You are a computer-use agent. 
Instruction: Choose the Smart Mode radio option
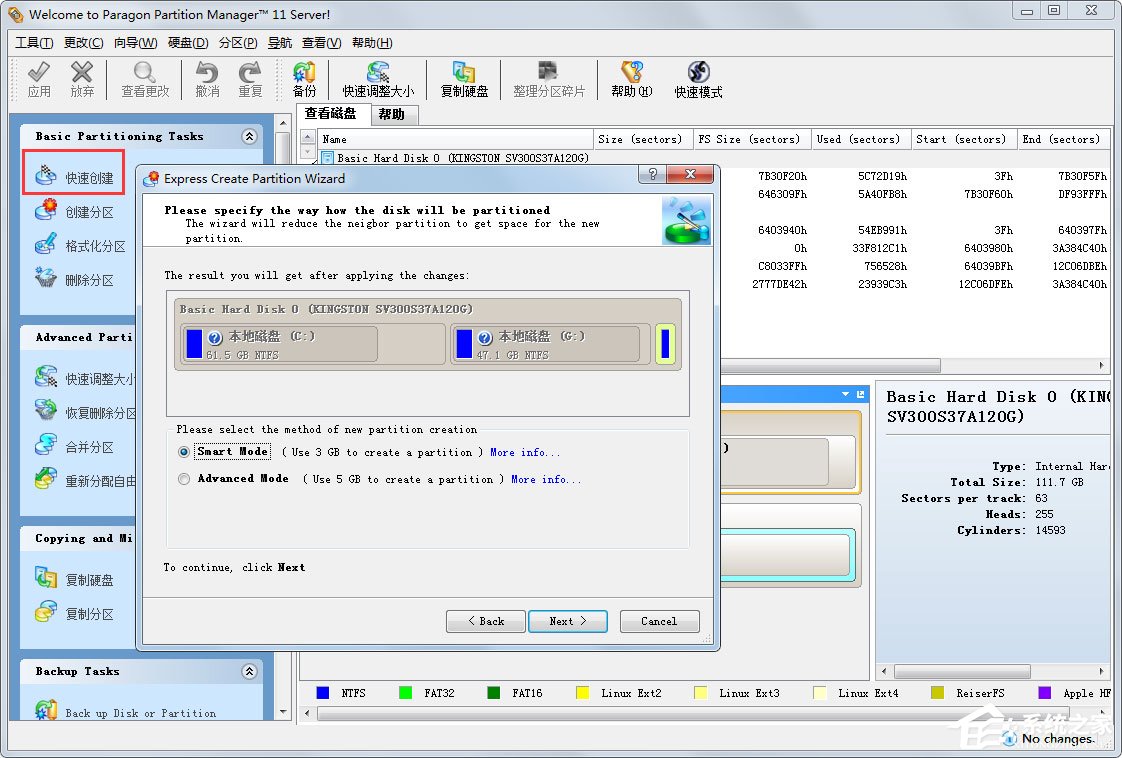184,452
